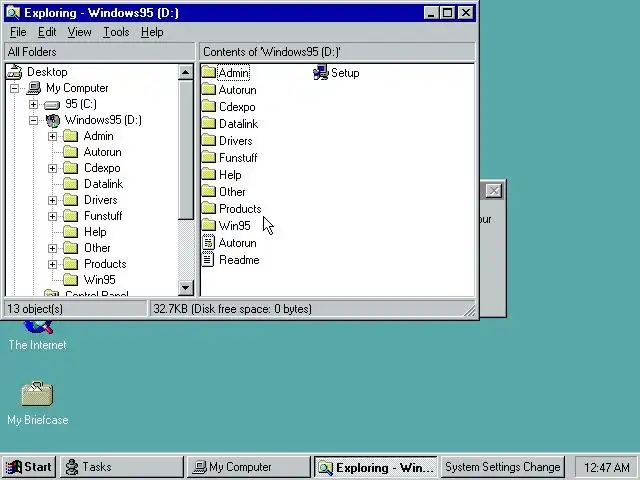This screenshot has height=480, width=640.
Task: Select Admin label in folder tree
Action: pyautogui.click(x=98, y=136)
